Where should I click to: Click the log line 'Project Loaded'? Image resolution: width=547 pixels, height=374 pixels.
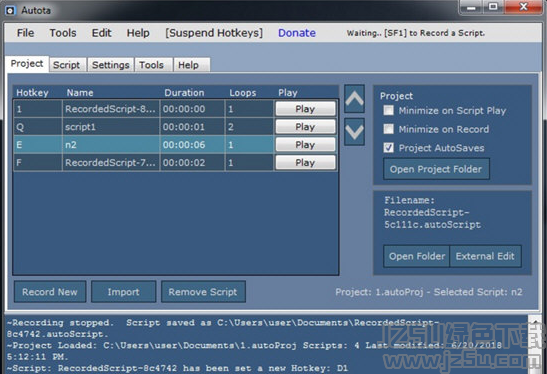pos(254,351)
